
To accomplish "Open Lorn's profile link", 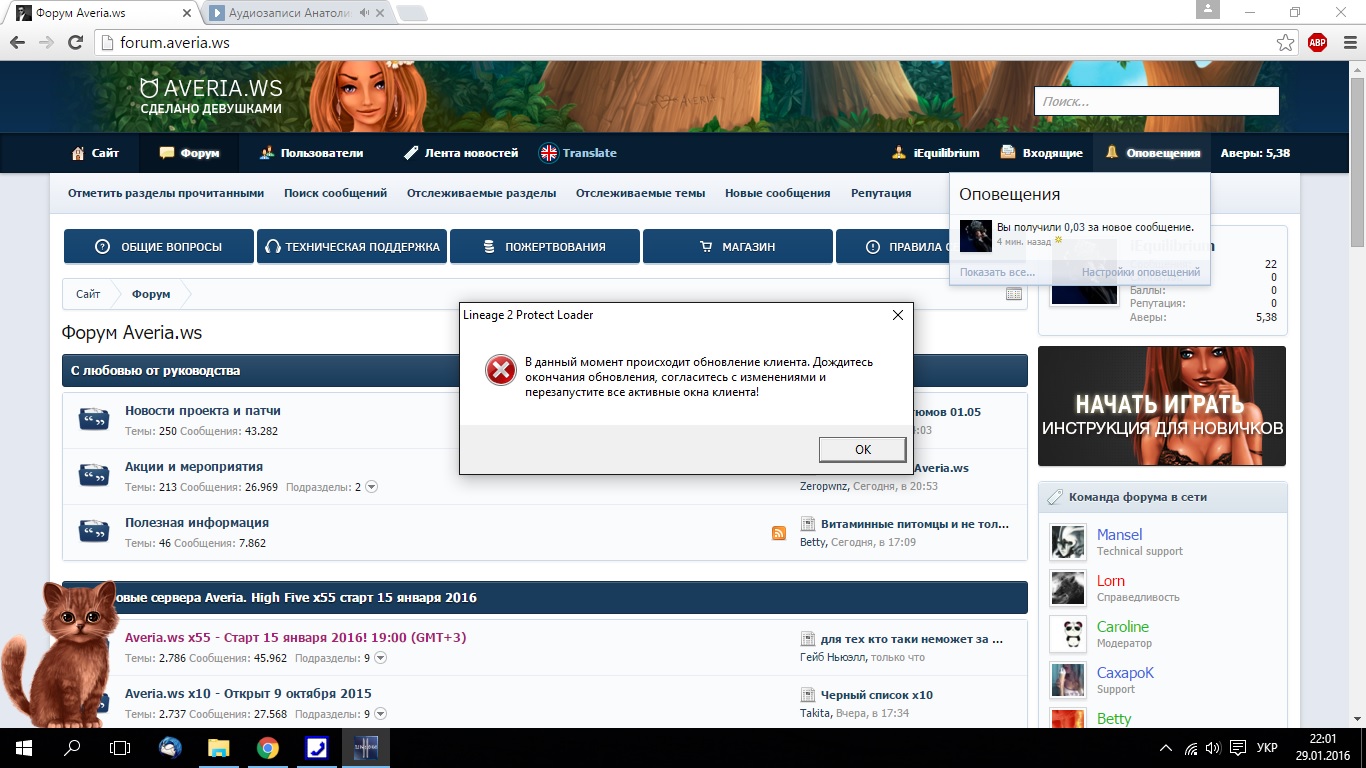I will pyautogui.click(x=1110, y=581).
